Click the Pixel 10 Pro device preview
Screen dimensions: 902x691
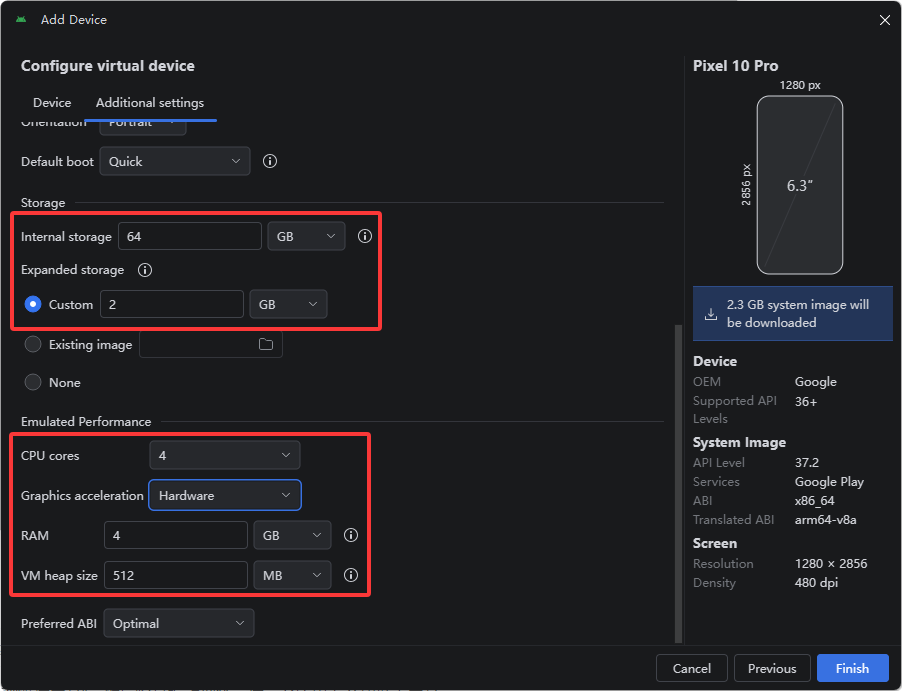800,185
